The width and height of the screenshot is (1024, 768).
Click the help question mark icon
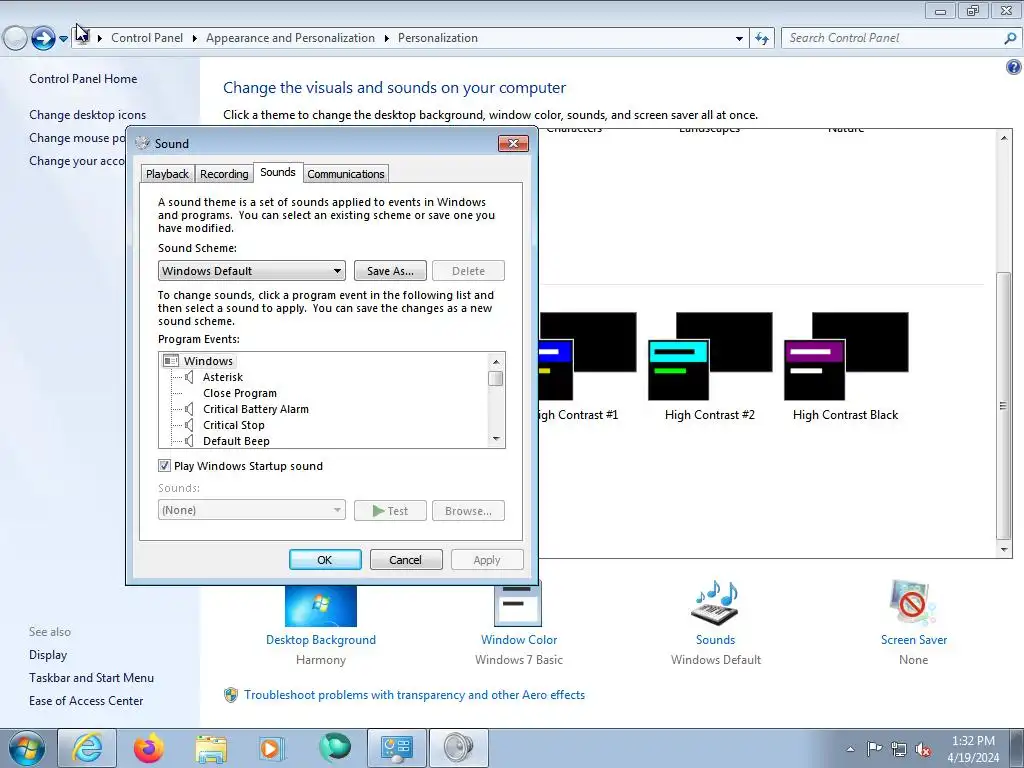coord(1013,67)
